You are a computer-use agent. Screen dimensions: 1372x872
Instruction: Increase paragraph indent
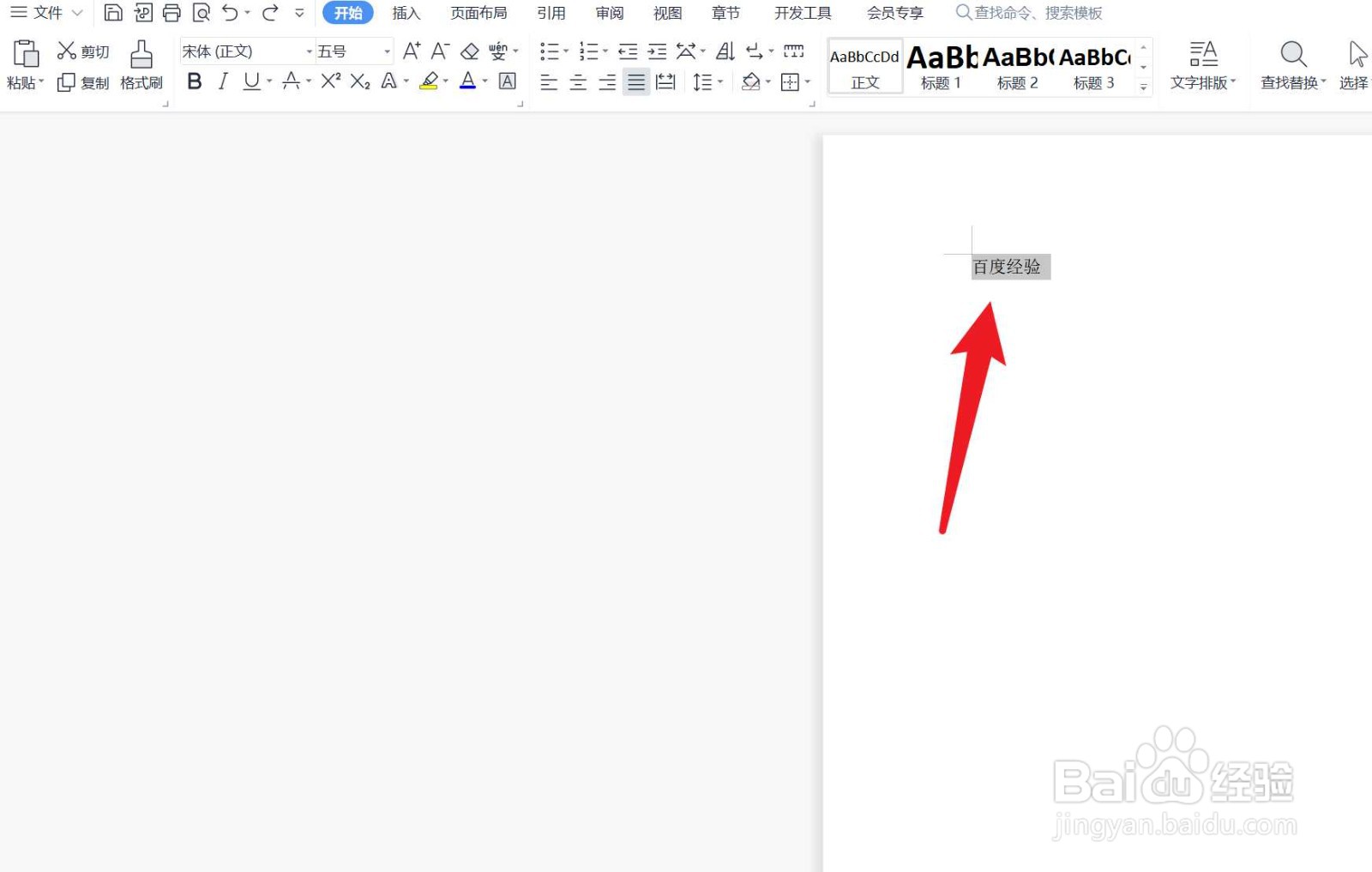(x=657, y=51)
